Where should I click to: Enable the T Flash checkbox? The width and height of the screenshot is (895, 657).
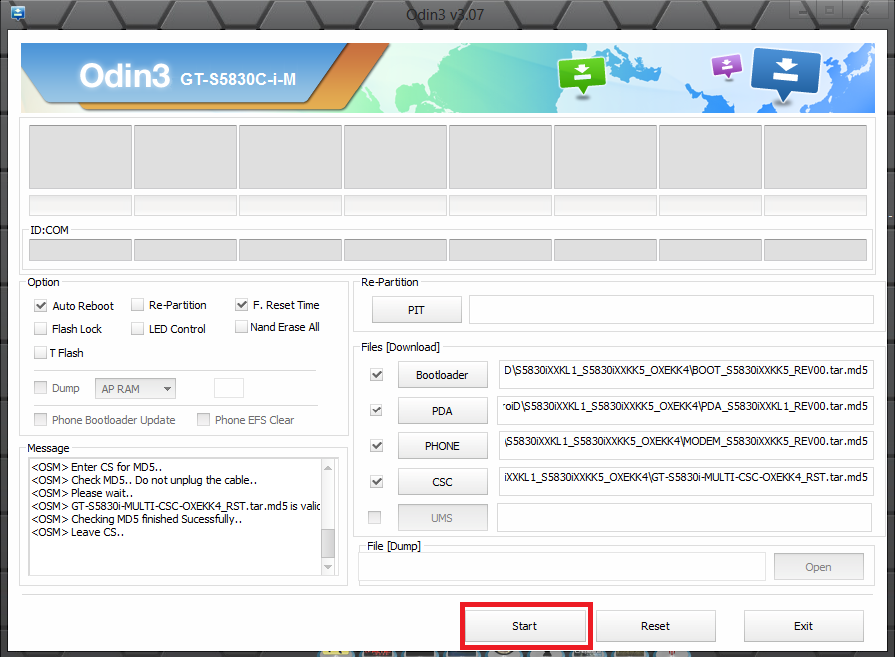click(41, 353)
